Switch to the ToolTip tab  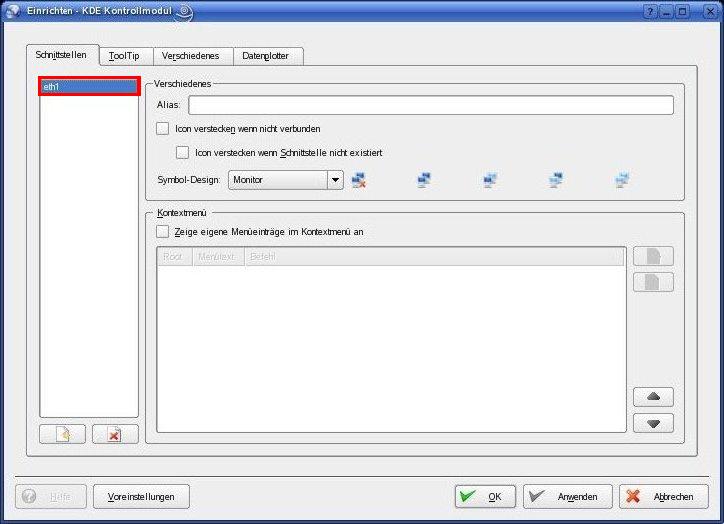pos(125,56)
